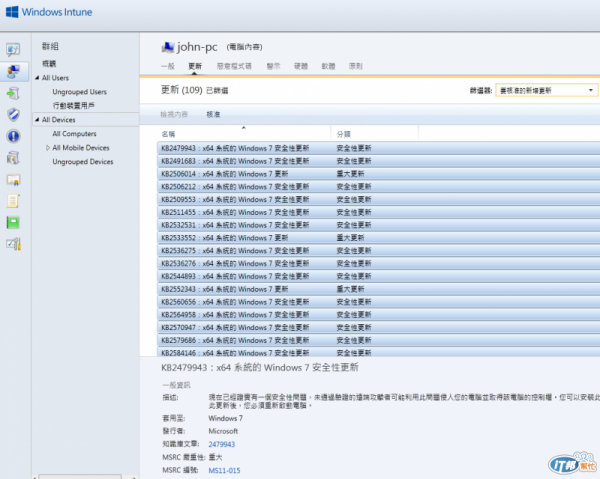Switch to the 硬體 tab
Viewport: 600px width, 479px height.
click(301, 66)
